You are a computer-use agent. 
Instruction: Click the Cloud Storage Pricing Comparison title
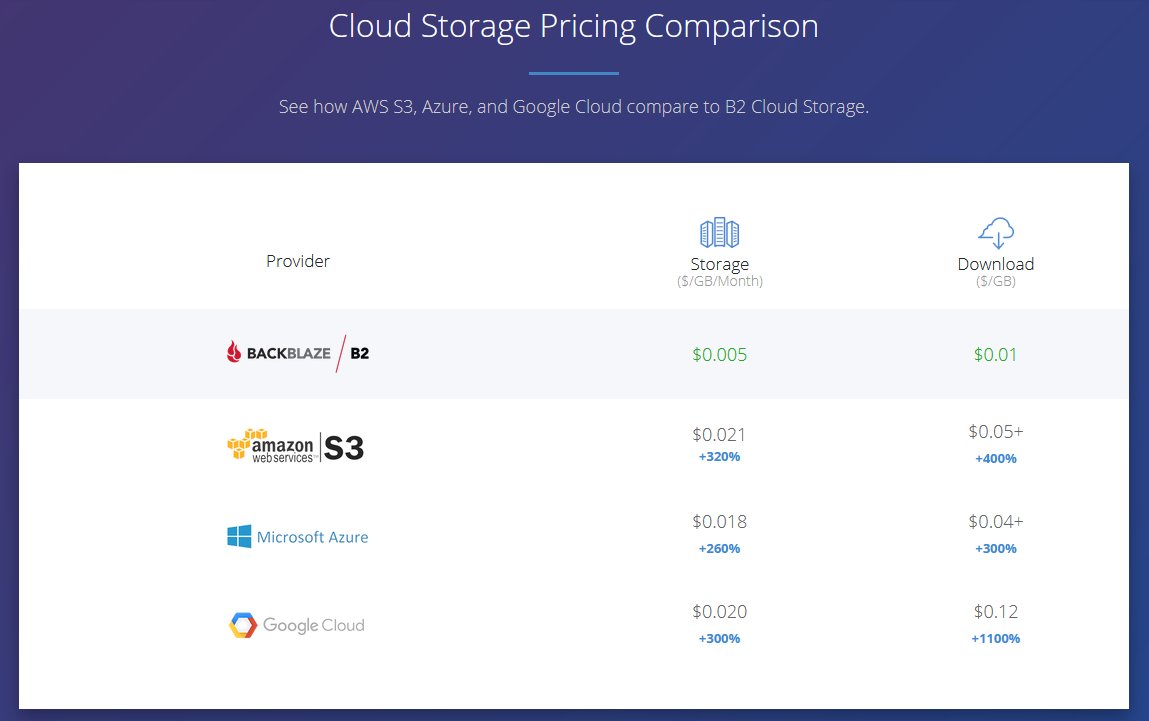574,26
